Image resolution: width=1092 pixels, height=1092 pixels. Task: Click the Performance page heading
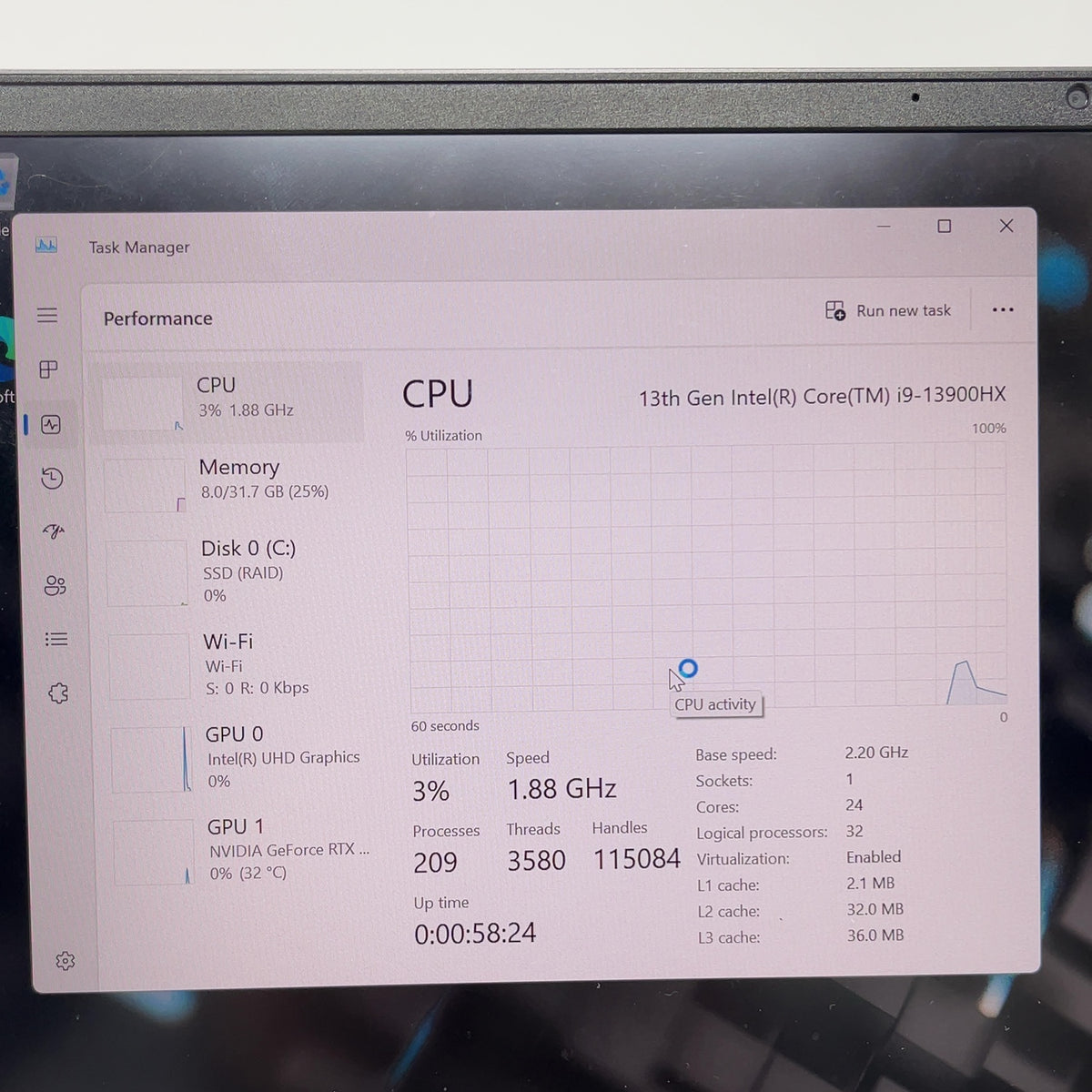(157, 318)
